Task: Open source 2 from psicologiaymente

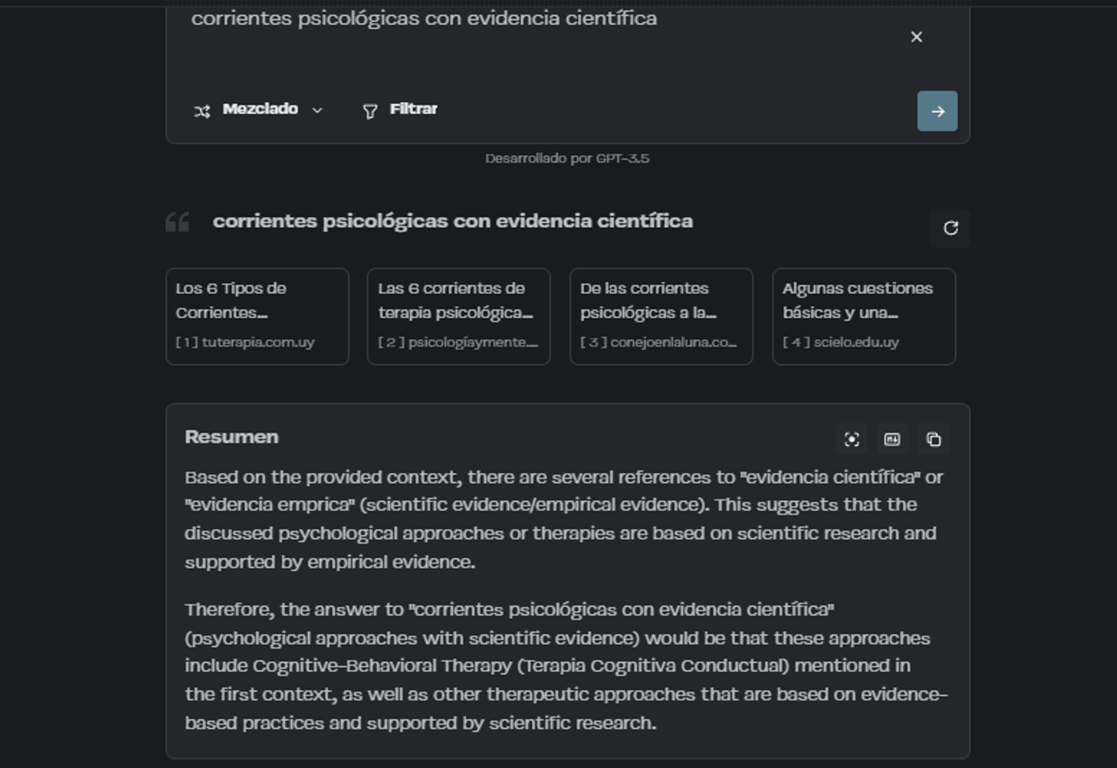Action: (x=458, y=316)
